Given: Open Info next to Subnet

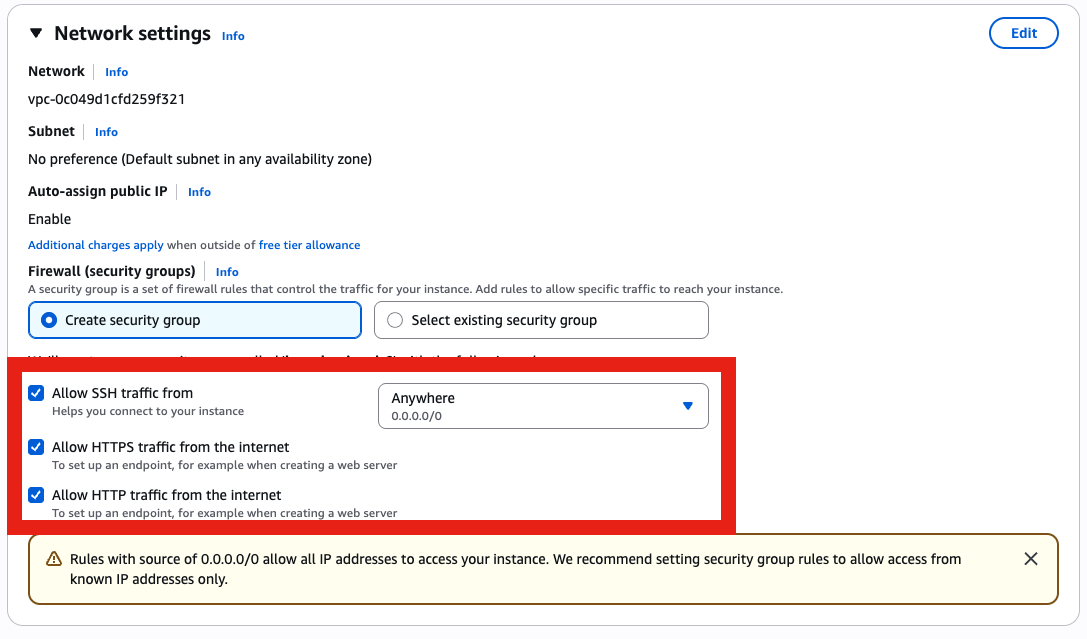Looking at the screenshot, I should (106, 131).
